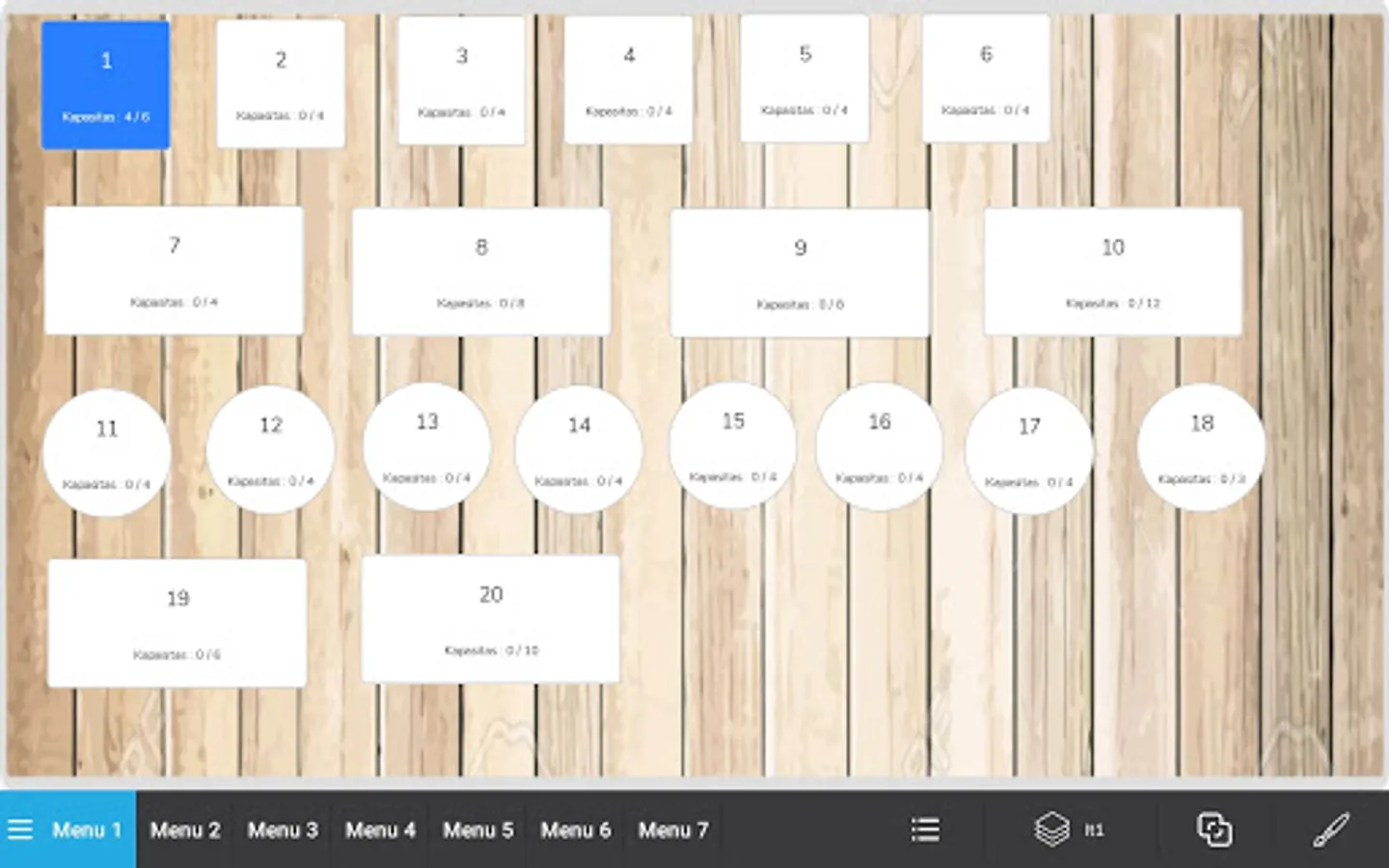The width and height of the screenshot is (1389, 868).
Task: Tap rectangular table 19
Action: coord(177,624)
